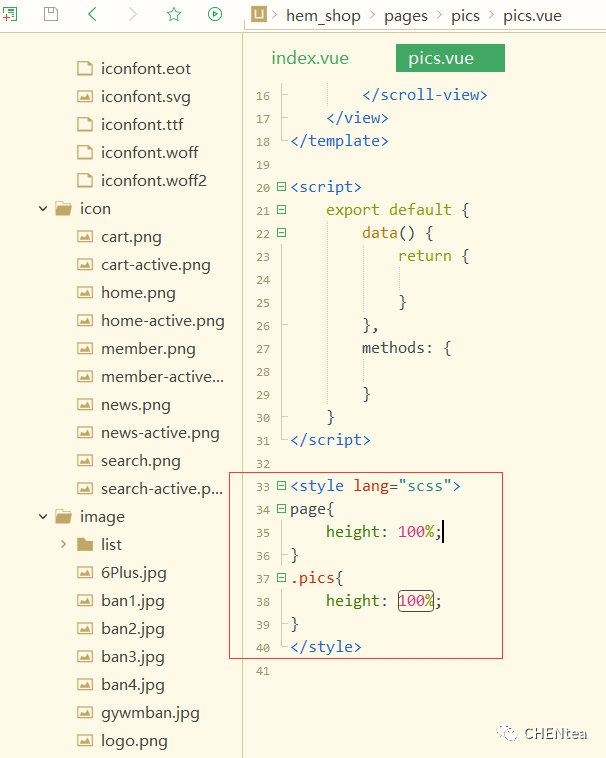Click the save file icon in toolbar
Screen dimensions: 606x758
point(50,14)
